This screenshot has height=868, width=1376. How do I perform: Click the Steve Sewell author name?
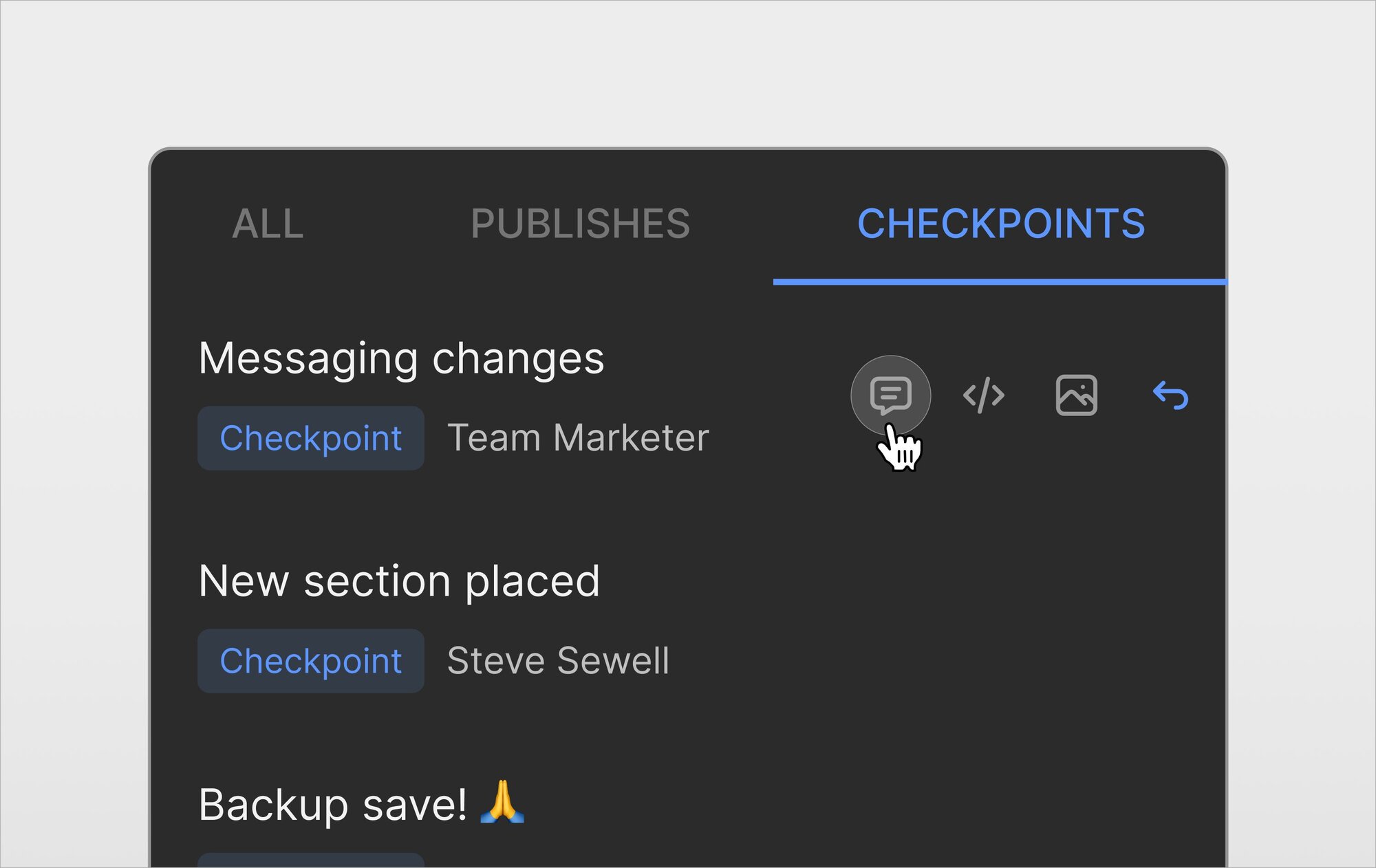point(558,661)
